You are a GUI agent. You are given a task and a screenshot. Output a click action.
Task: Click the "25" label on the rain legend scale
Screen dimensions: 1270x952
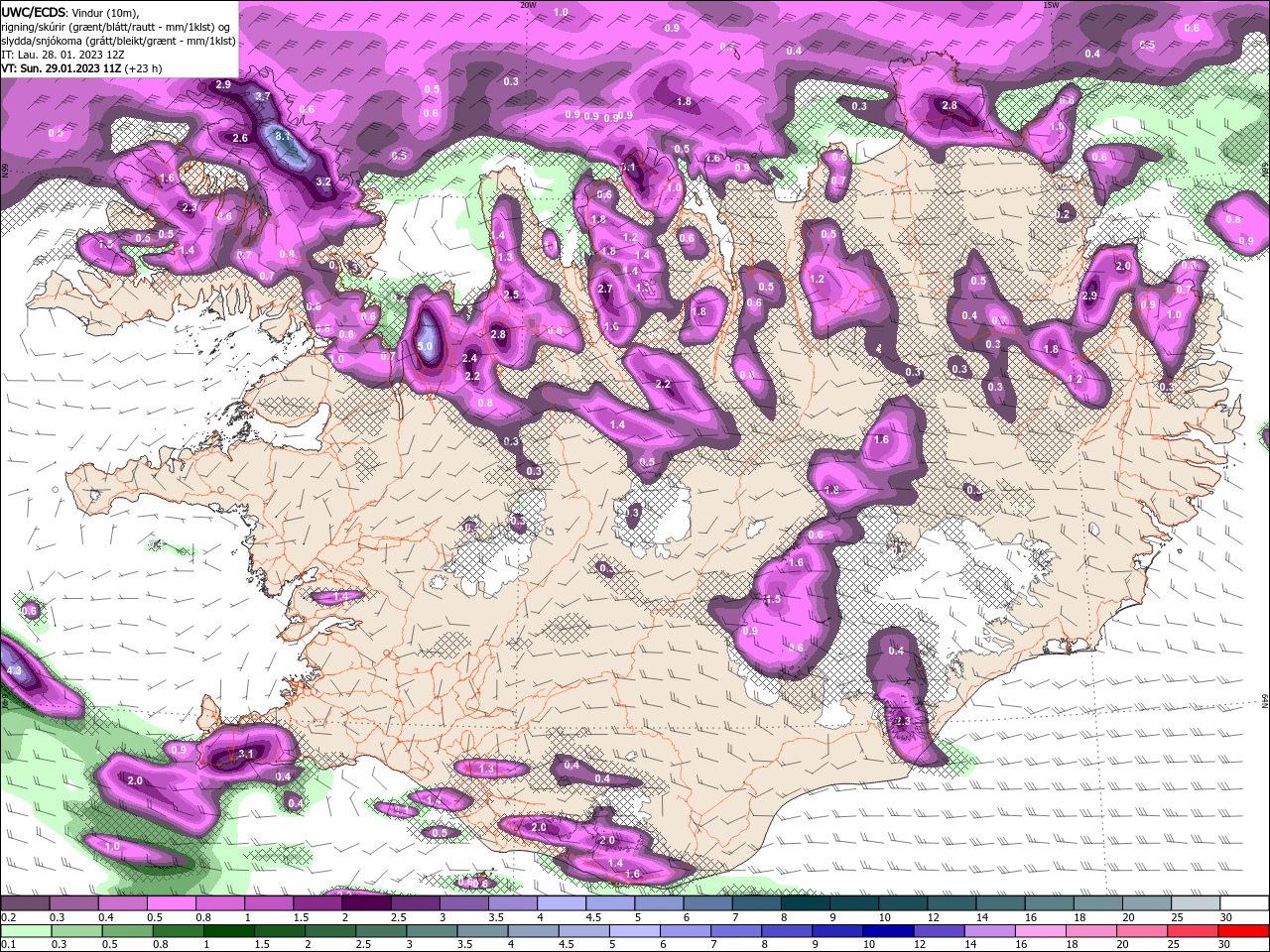(x=1173, y=944)
